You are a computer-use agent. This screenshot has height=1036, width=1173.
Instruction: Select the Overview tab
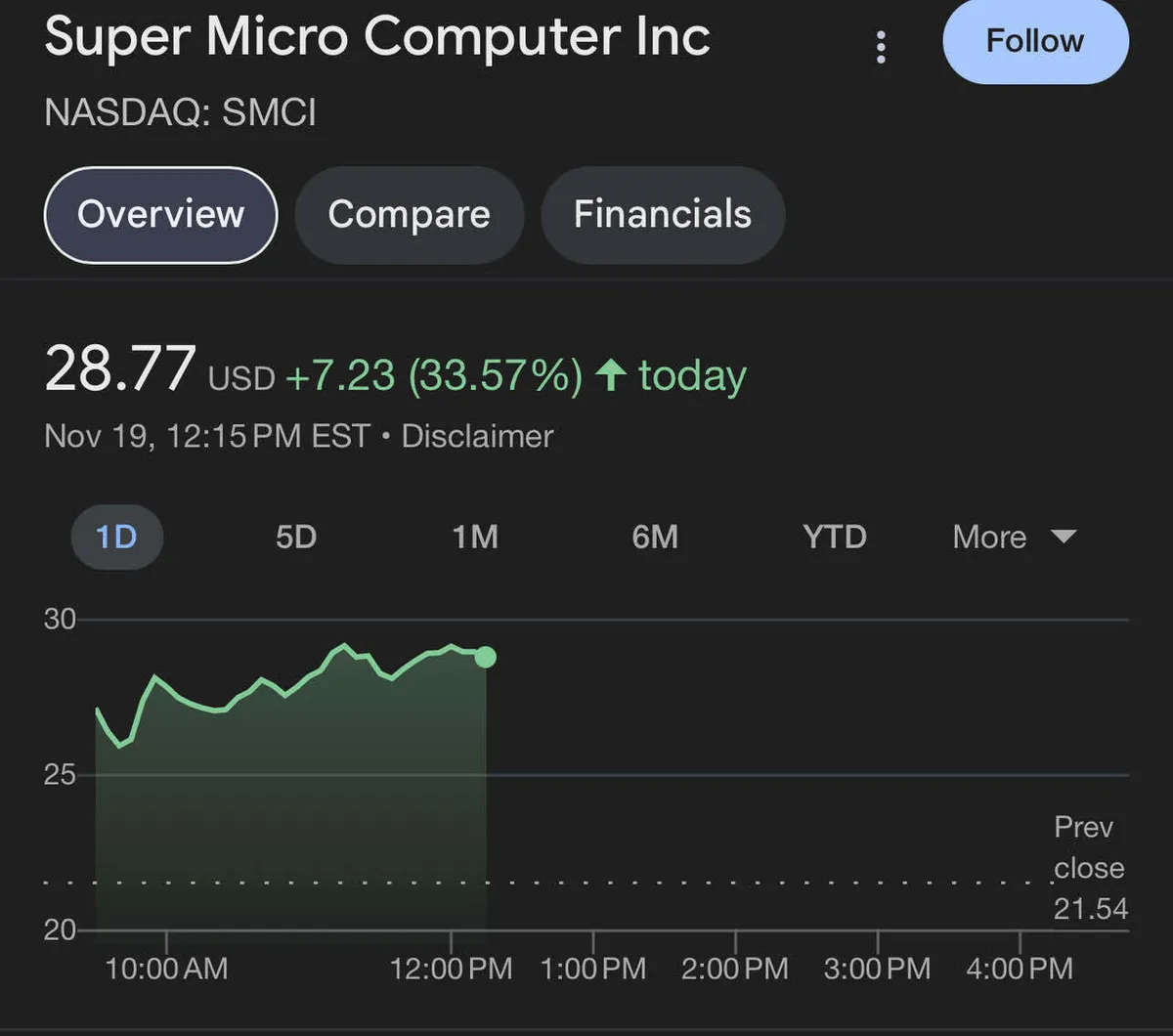pyautogui.click(x=160, y=214)
